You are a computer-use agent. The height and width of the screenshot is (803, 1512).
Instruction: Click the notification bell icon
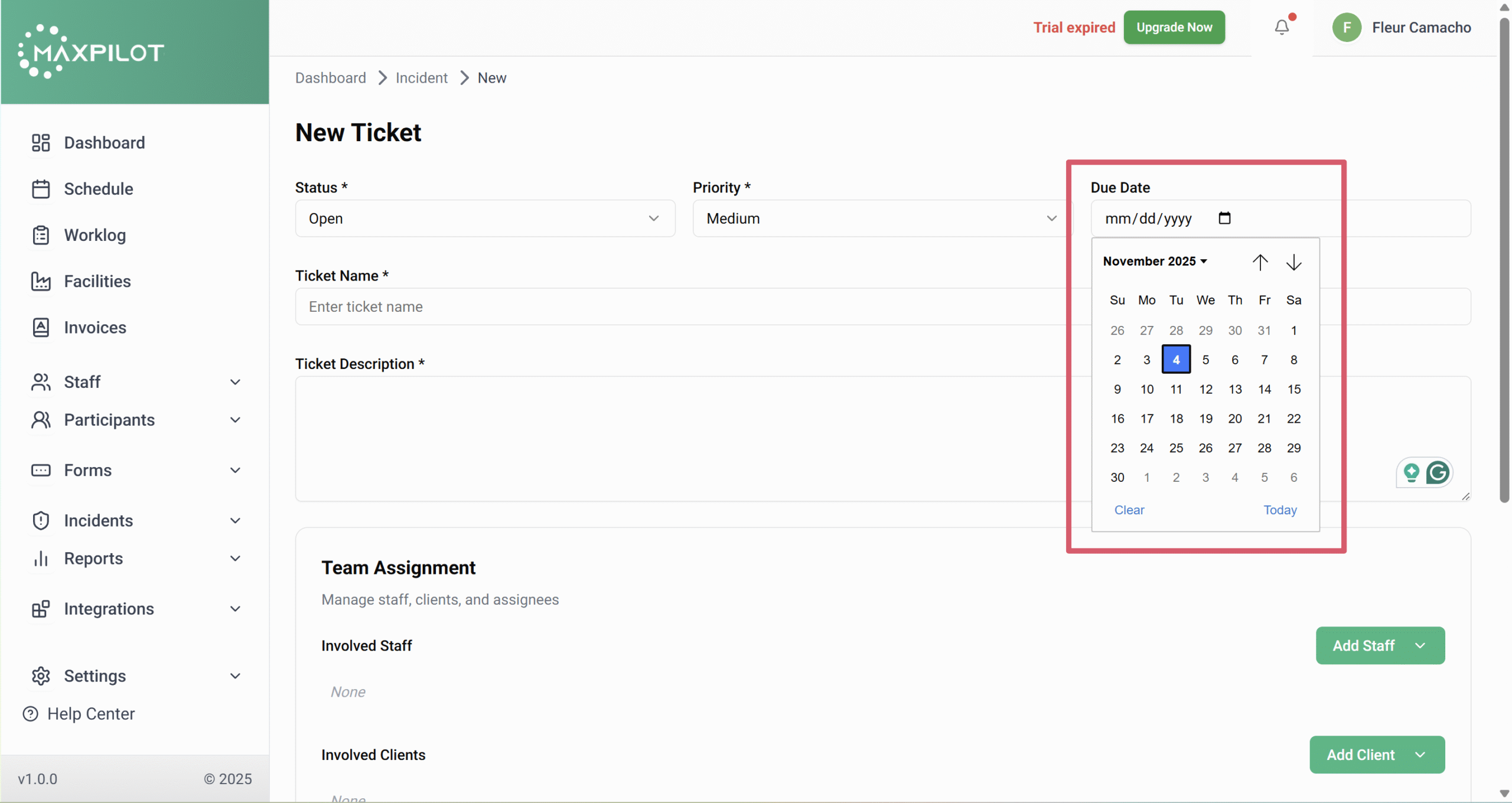[1281, 27]
